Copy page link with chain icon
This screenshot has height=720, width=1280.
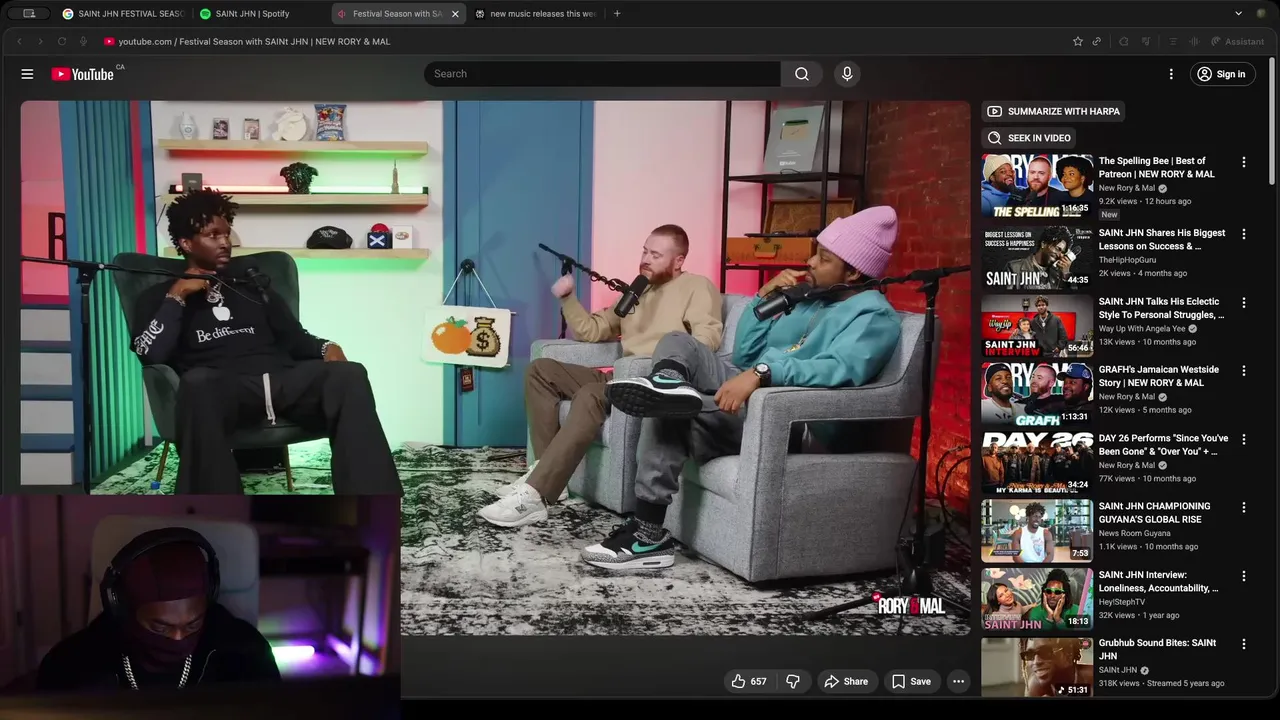1097,41
